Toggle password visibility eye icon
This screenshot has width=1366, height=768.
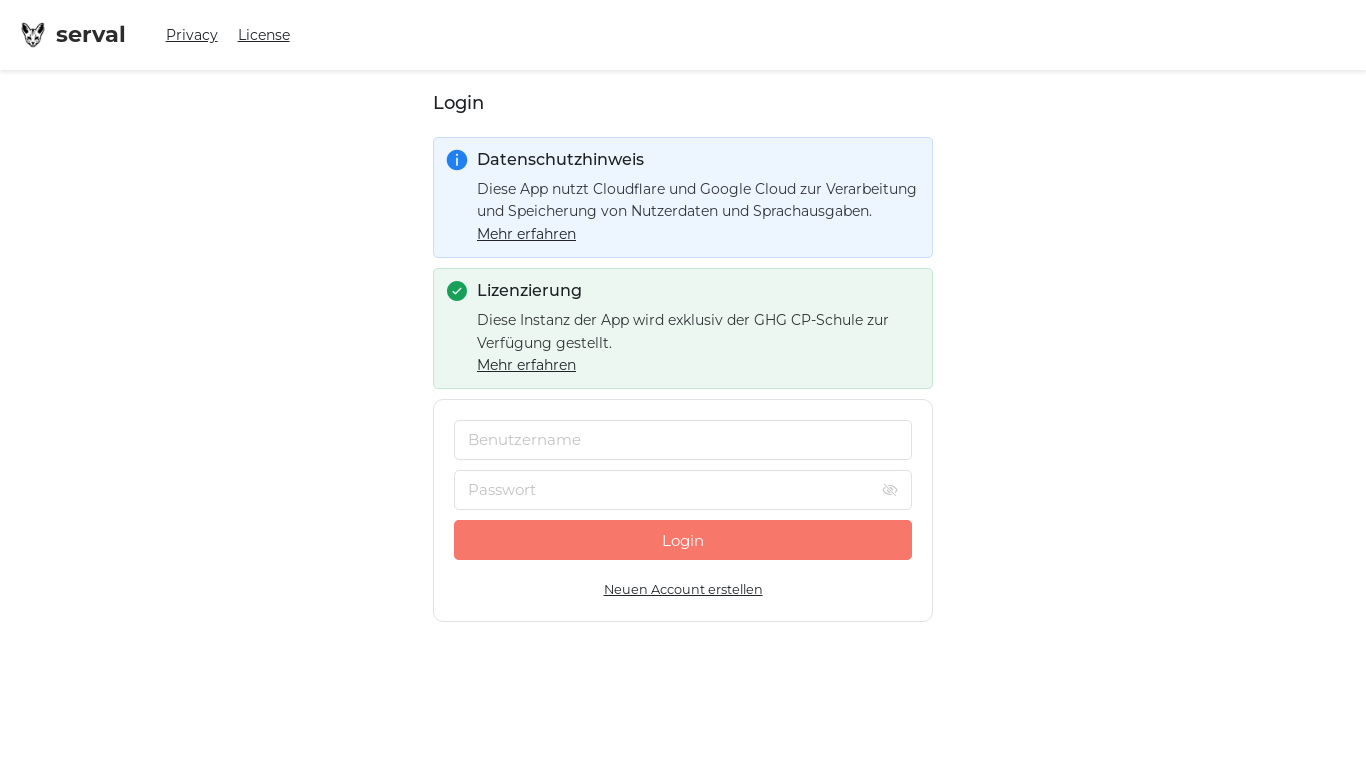[890, 490]
